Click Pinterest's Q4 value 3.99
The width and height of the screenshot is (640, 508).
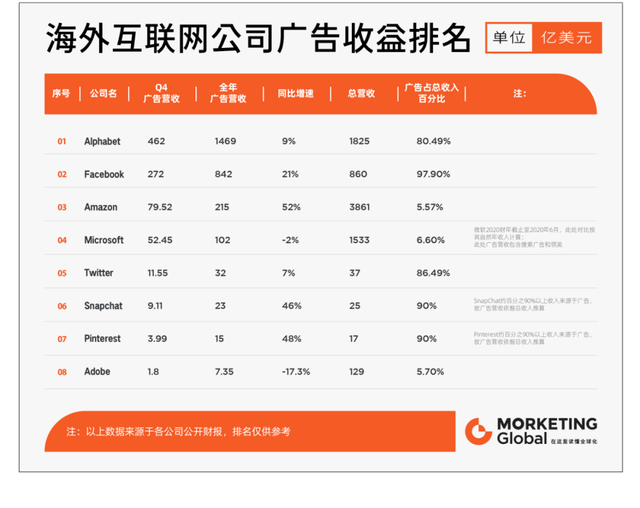click(x=157, y=339)
